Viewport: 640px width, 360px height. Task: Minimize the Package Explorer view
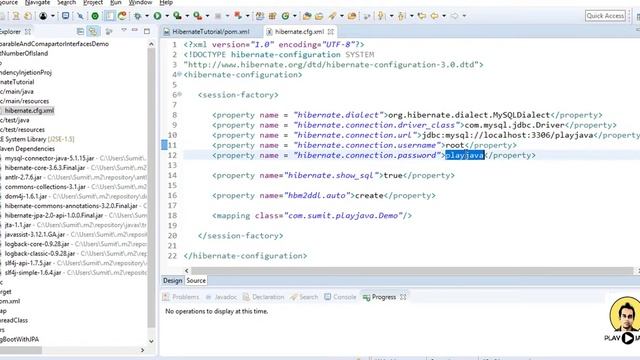[135, 31]
